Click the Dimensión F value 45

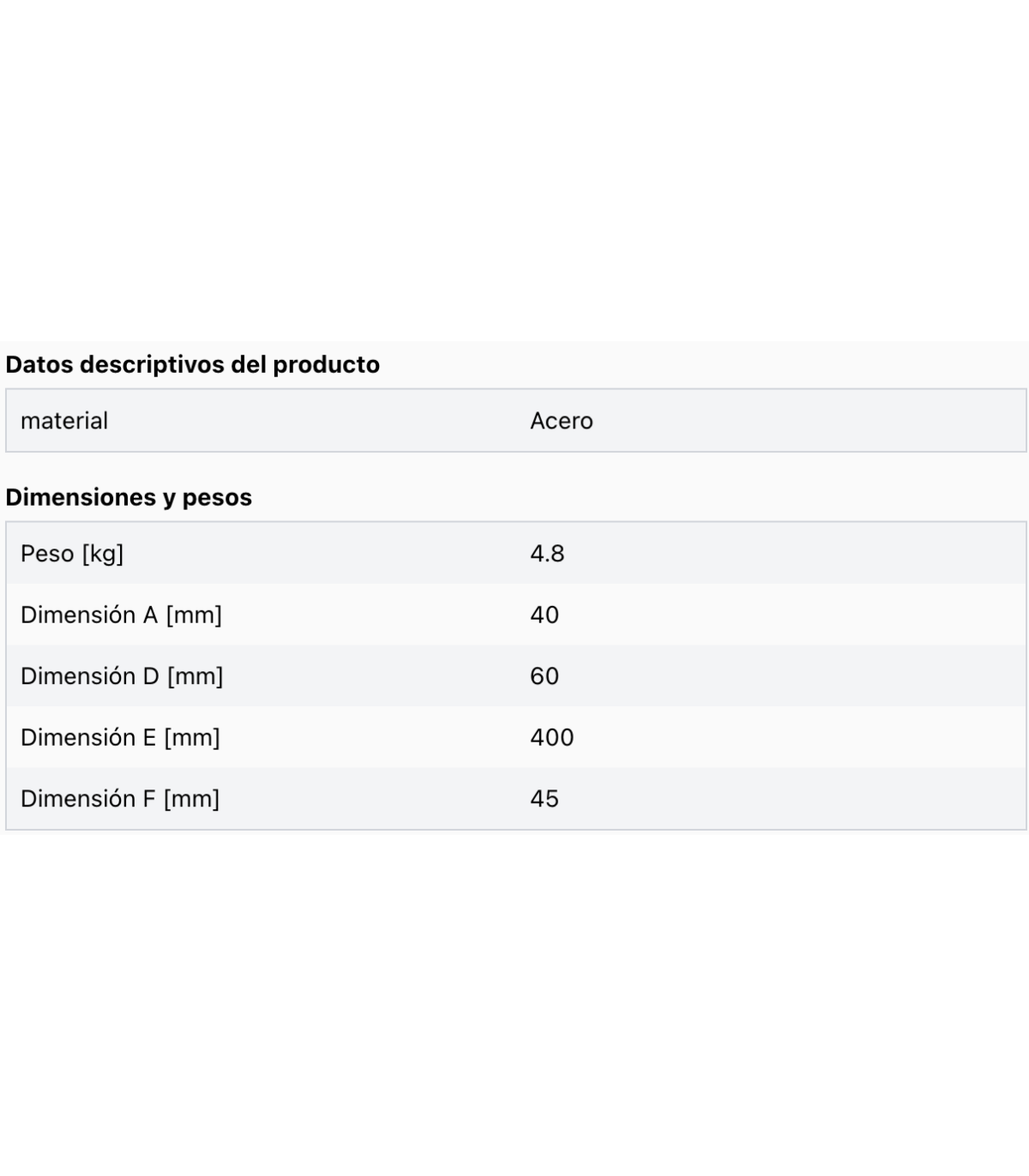coord(545,799)
